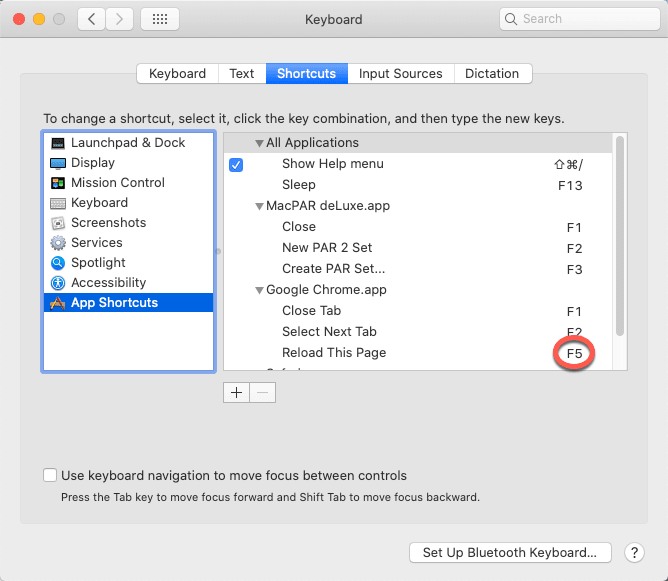Add a new shortcut with plus button
Screen dimensions: 668x581
tap(236, 392)
